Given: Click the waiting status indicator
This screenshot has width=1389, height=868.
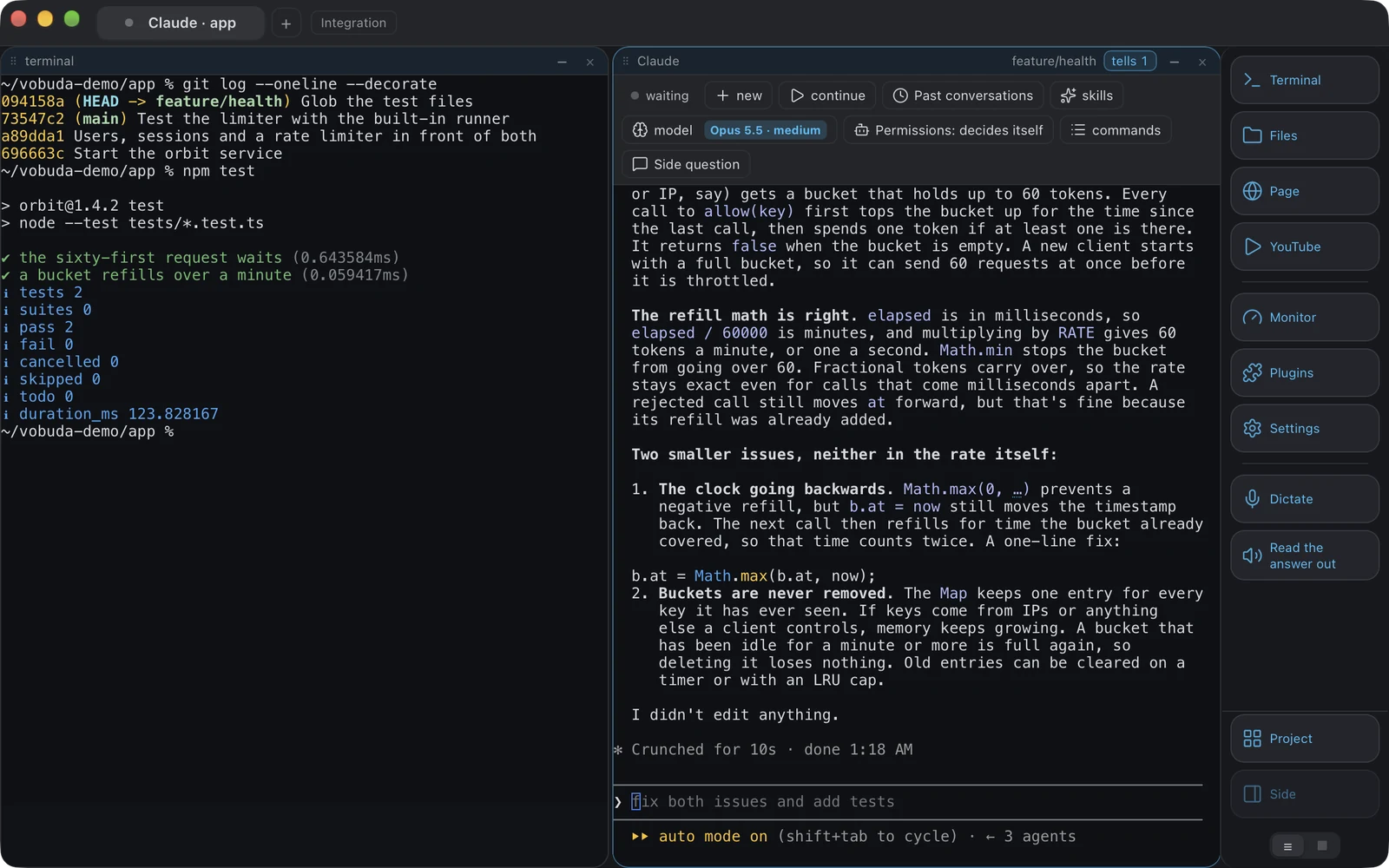Looking at the screenshot, I should click(x=660, y=95).
